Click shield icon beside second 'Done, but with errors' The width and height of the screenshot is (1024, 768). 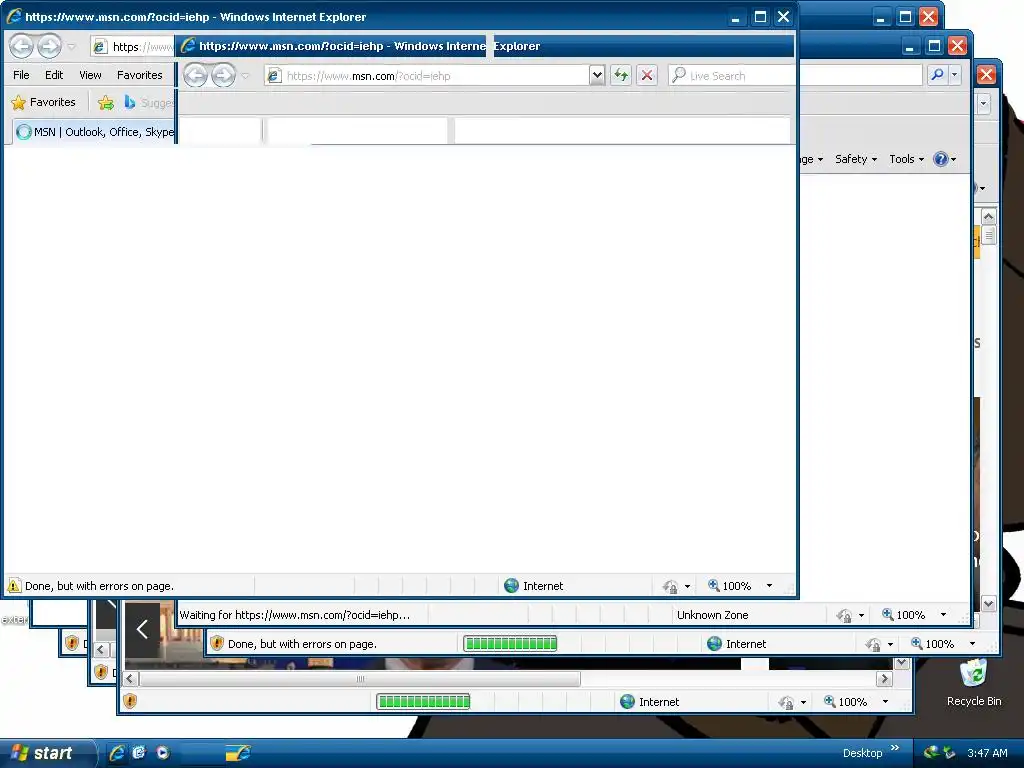pos(217,643)
